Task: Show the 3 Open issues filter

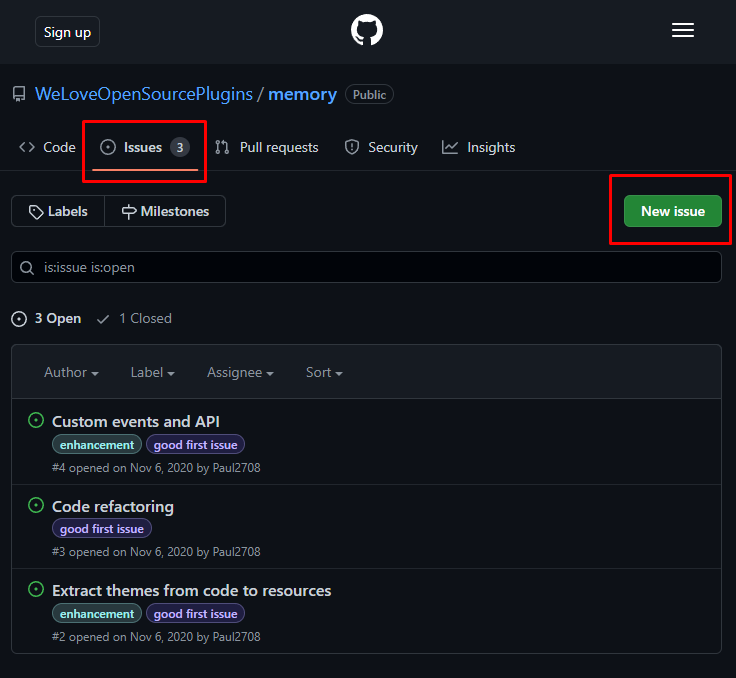Action: click(46, 318)
